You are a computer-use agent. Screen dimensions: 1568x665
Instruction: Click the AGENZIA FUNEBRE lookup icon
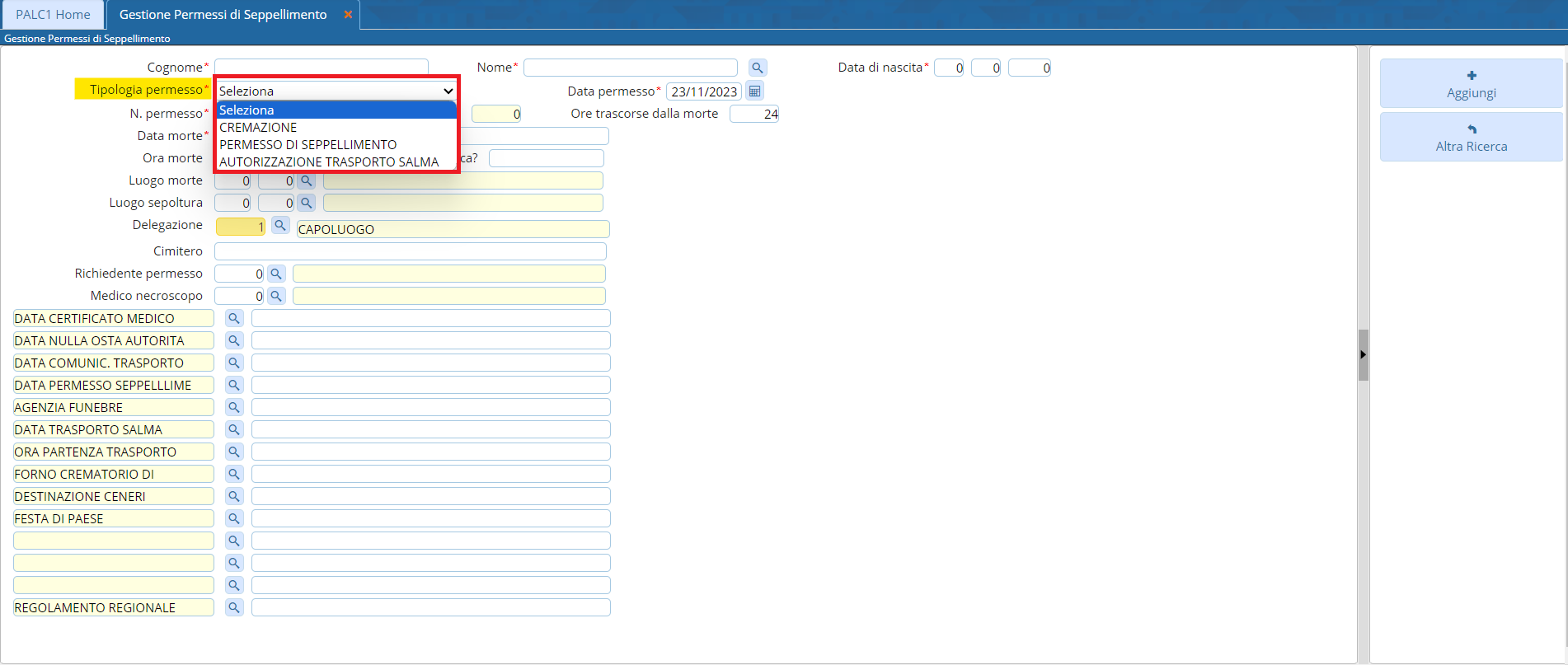click(x=234, y=407)
